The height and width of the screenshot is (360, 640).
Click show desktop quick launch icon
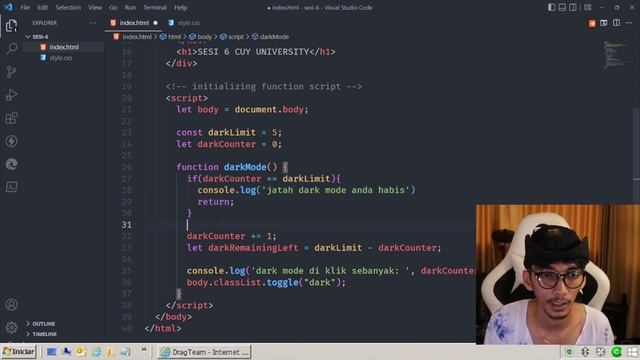[51, 352]
